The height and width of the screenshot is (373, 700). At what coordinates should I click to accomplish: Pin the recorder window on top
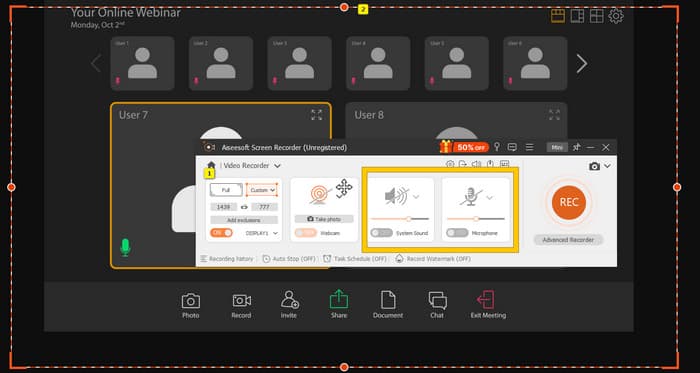pyautogui.click(x=577, y=147)
